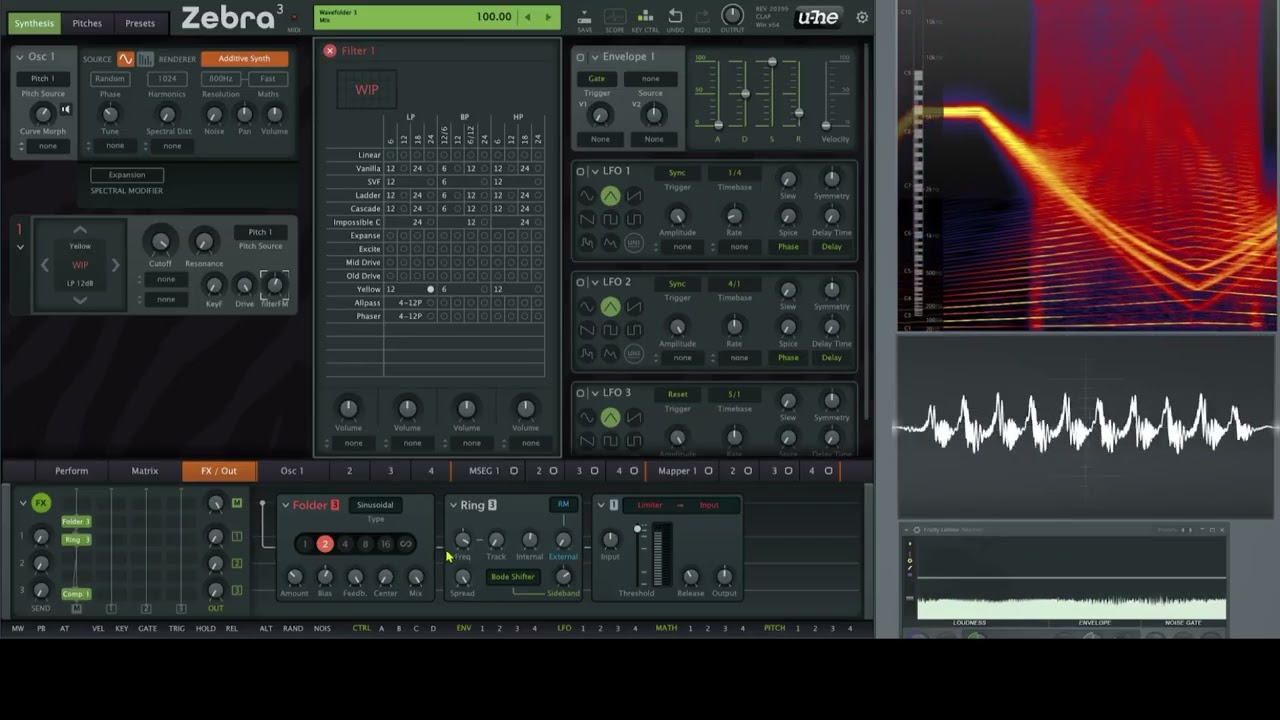Viewport: 1280px width, 720px height.
Task: Go to next filter type with right chevron
Action: coord(115,265)
